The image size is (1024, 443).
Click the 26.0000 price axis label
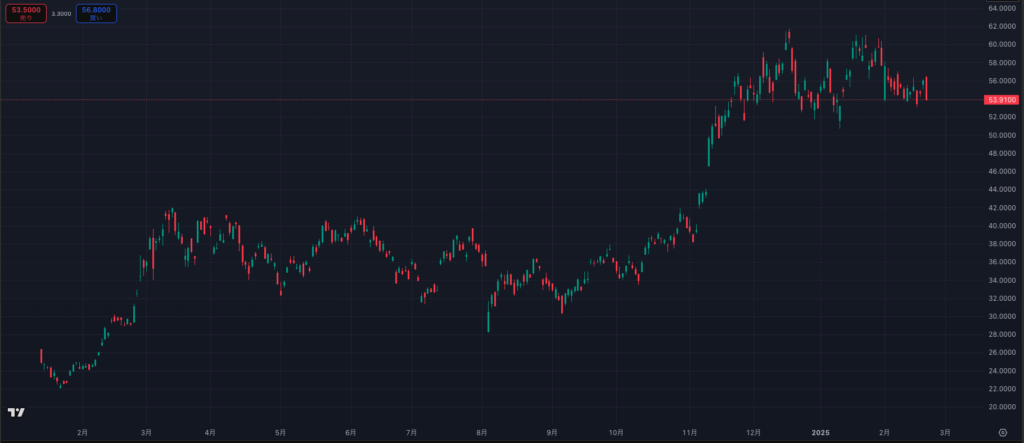click(1001, 352)
